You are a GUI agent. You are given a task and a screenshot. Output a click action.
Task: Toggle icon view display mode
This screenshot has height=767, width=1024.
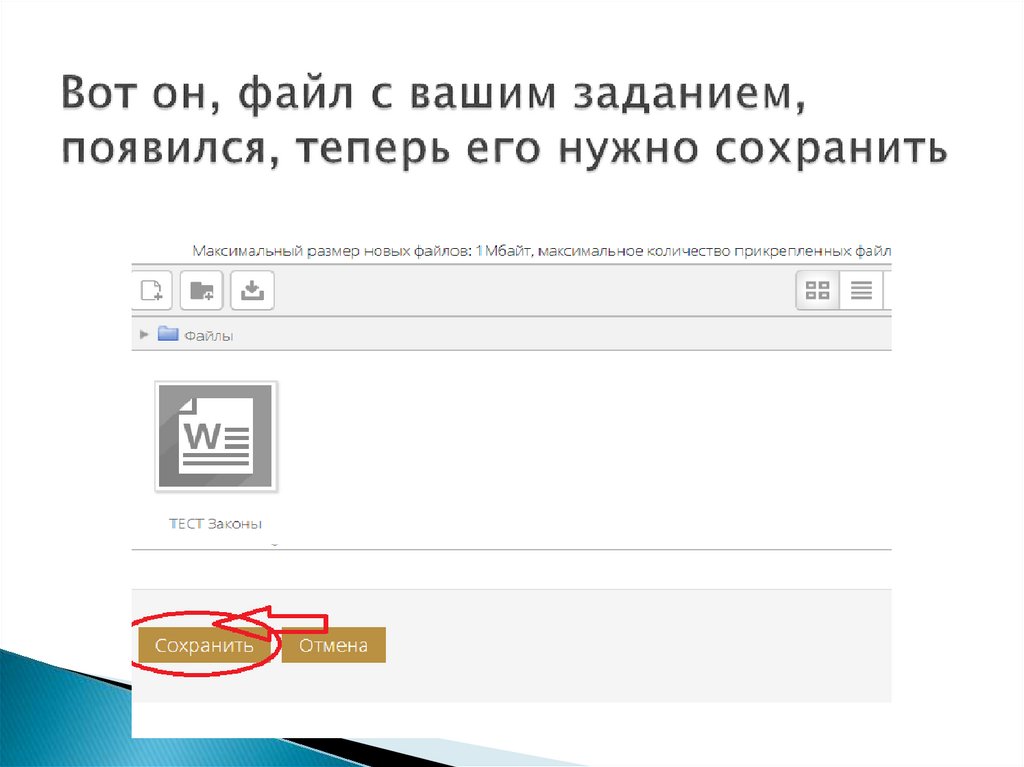pos(817,290)
